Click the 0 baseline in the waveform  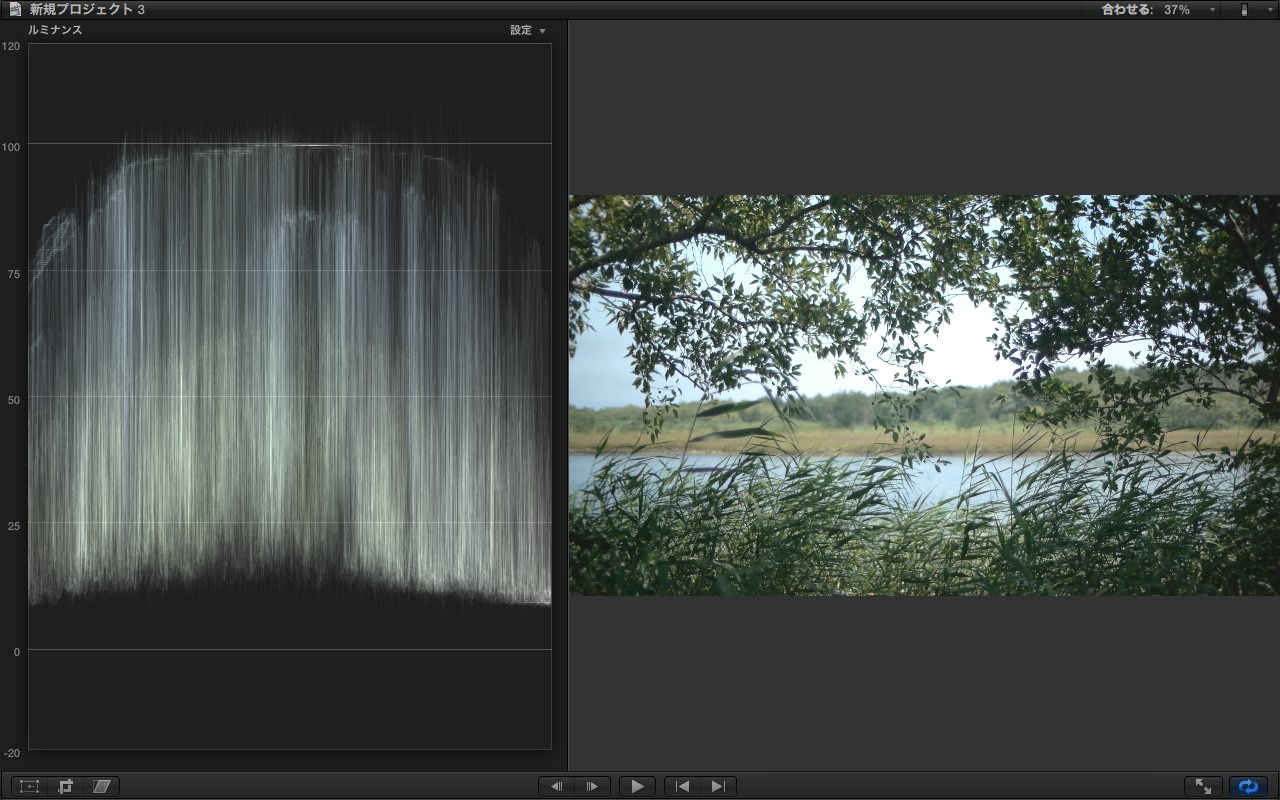tap(290, 650)
